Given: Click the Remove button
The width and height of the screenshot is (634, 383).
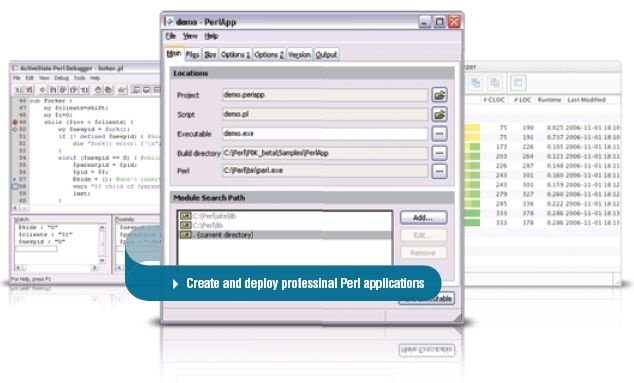Looking at the screenshot, I should pos(423,253).
